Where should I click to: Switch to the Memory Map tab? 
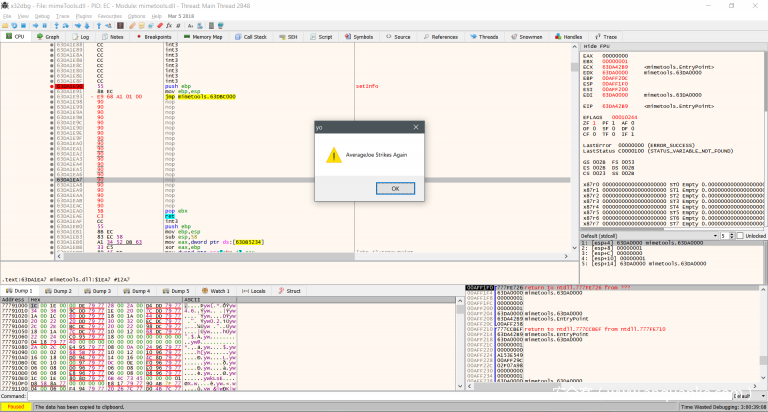pyautogui.click(x=206, y=36)
